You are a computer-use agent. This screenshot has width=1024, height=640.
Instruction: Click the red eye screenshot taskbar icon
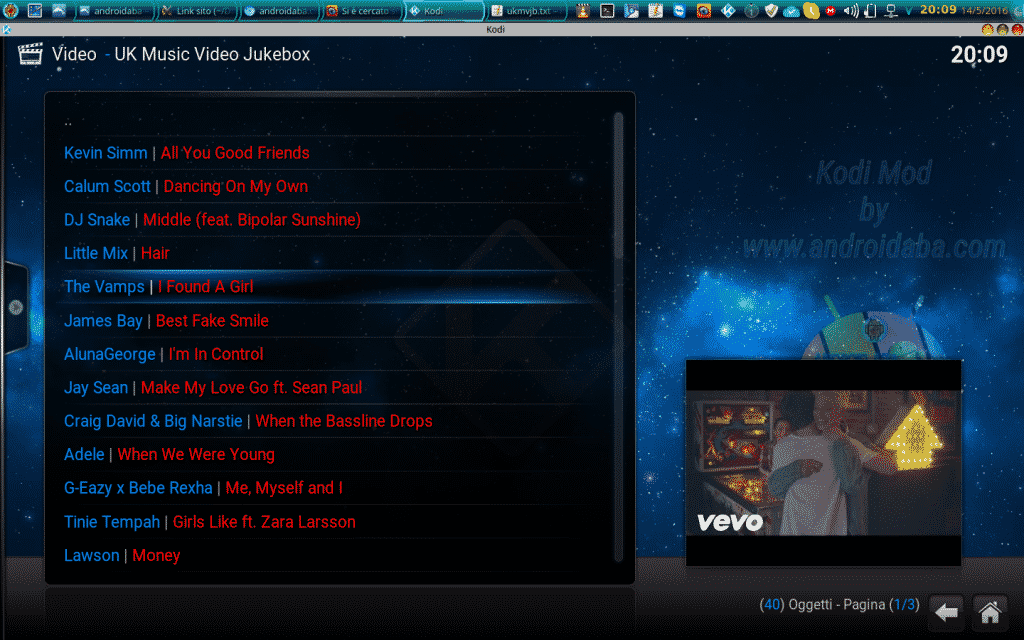pyautogui.click(x=703, y=10)
